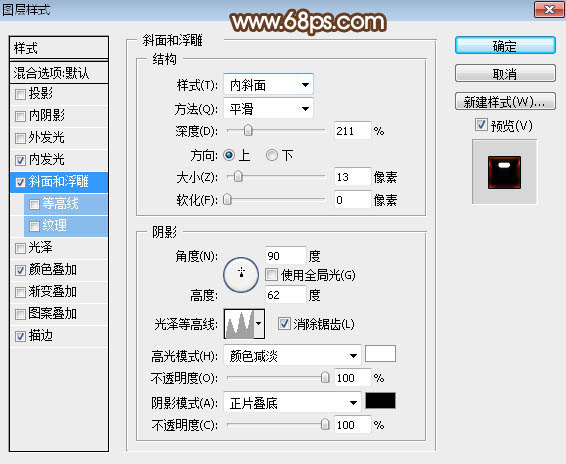Viewport: 566px width, 464px height.
Task: Enable the 投影 drop shadow checkbox
Action: 20,95
